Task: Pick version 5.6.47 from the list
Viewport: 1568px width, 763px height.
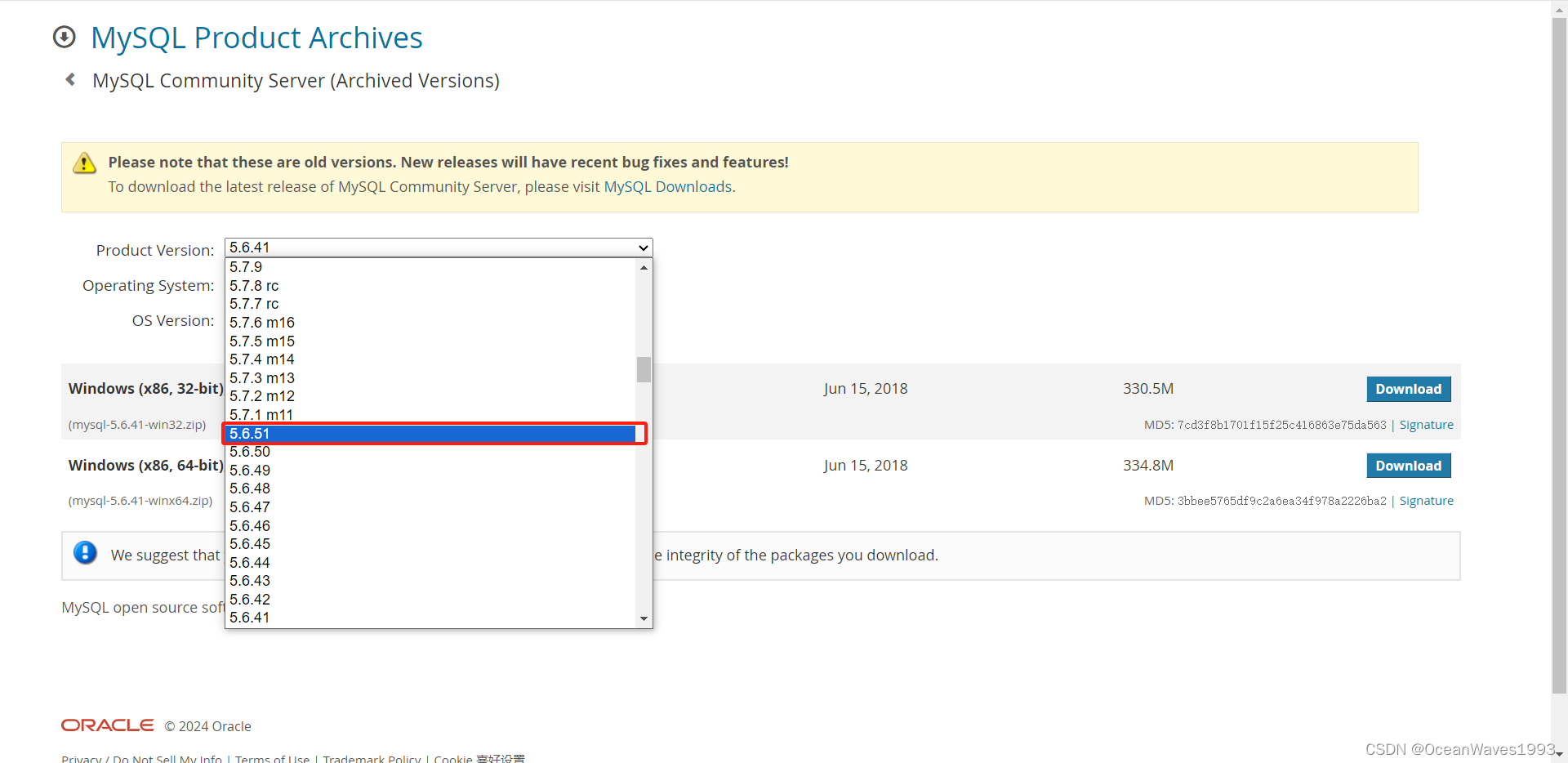Action: click(x=430, y=507)
